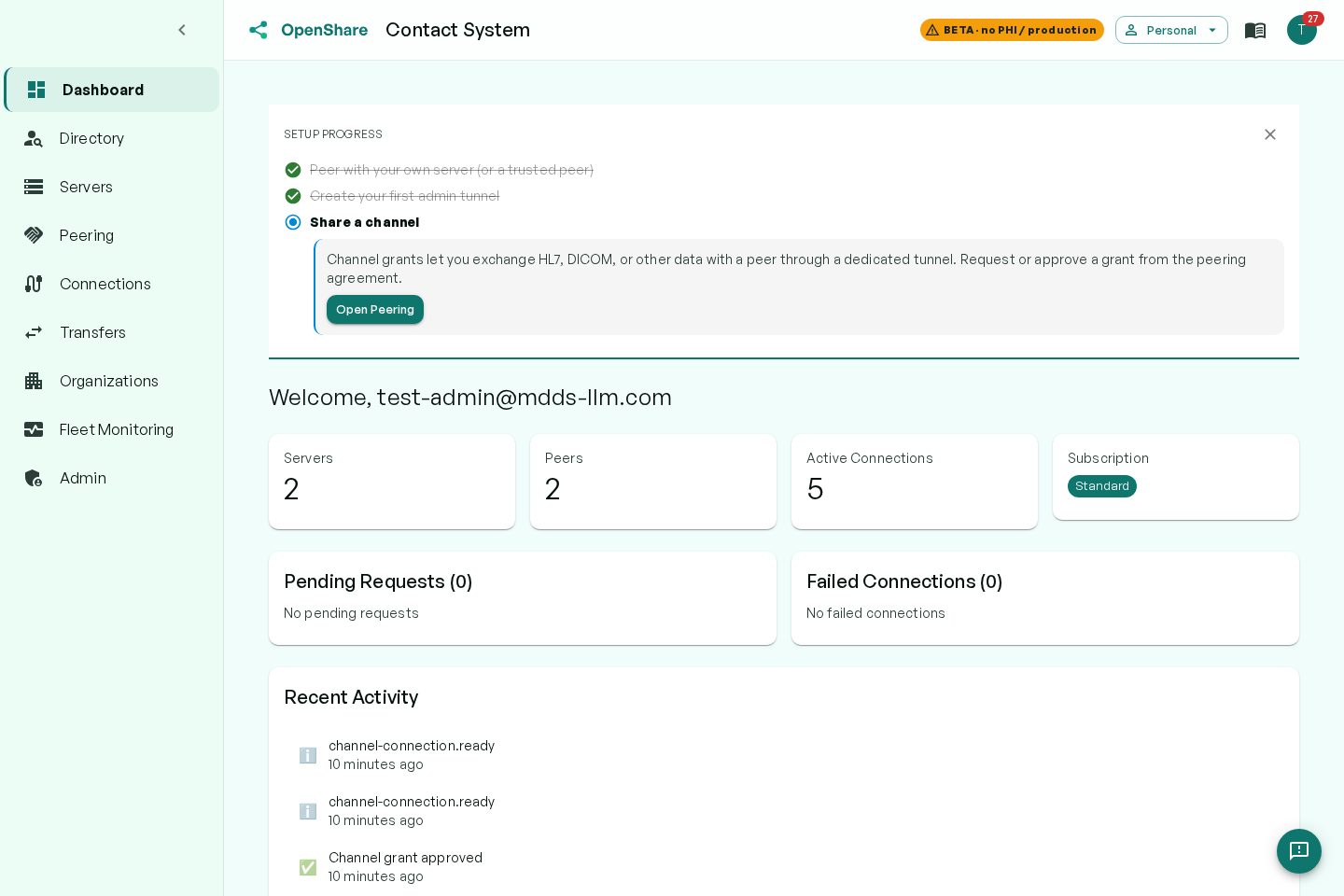Screen dimensions: 1344x896
Task: Click the BETA no PHI production warning badge
Action: coord(1012,30)
